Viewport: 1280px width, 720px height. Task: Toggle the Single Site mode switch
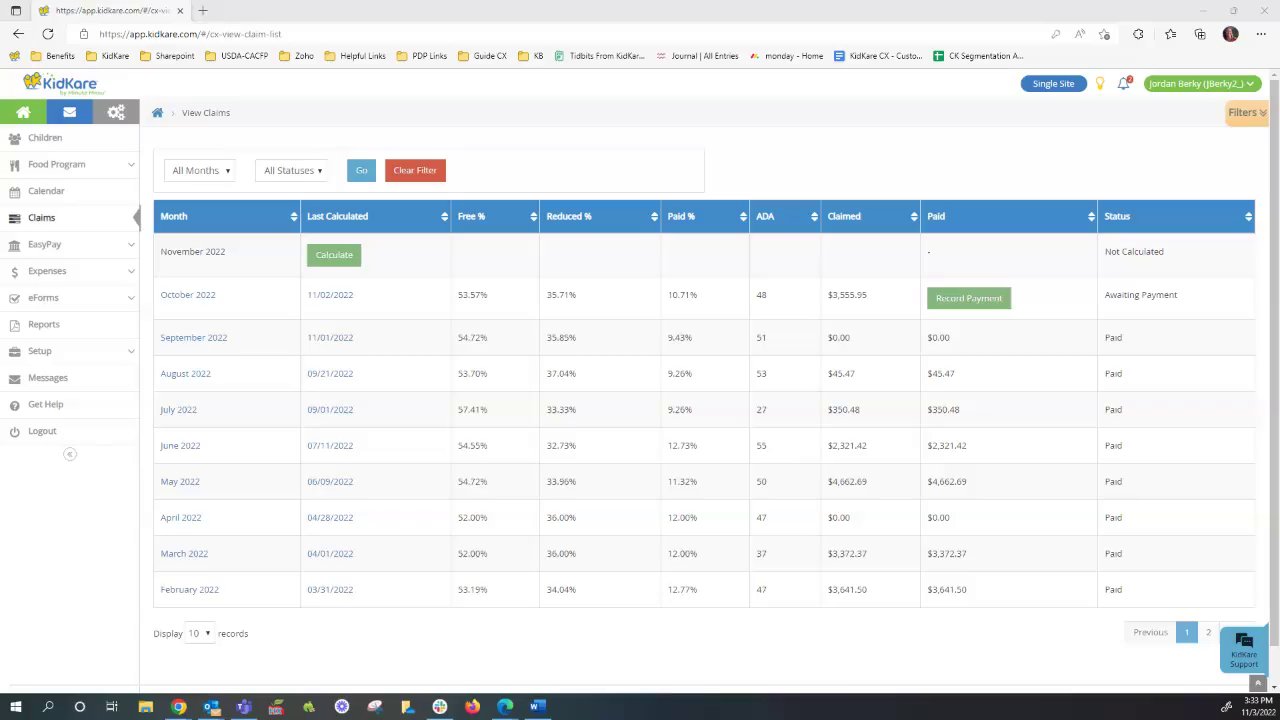coord(1053,84)
